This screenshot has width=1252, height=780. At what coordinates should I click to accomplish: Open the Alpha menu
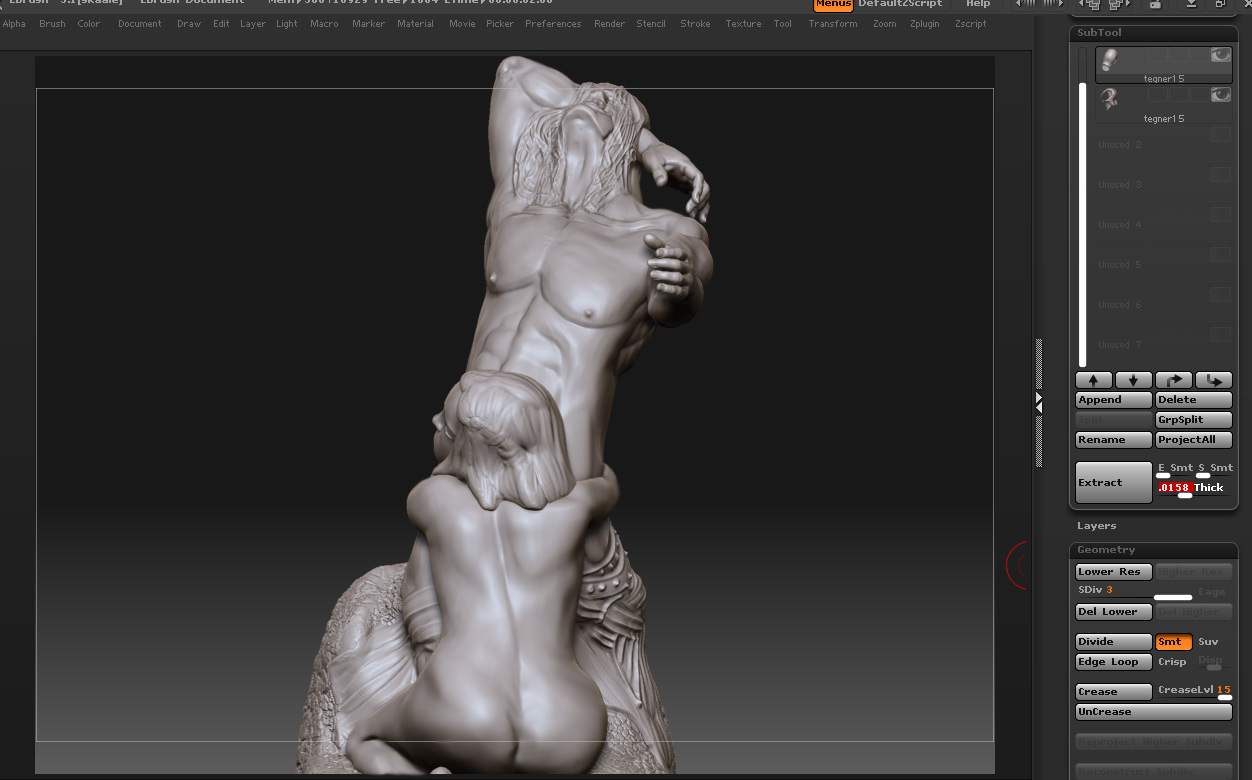[x=14, y=24]
